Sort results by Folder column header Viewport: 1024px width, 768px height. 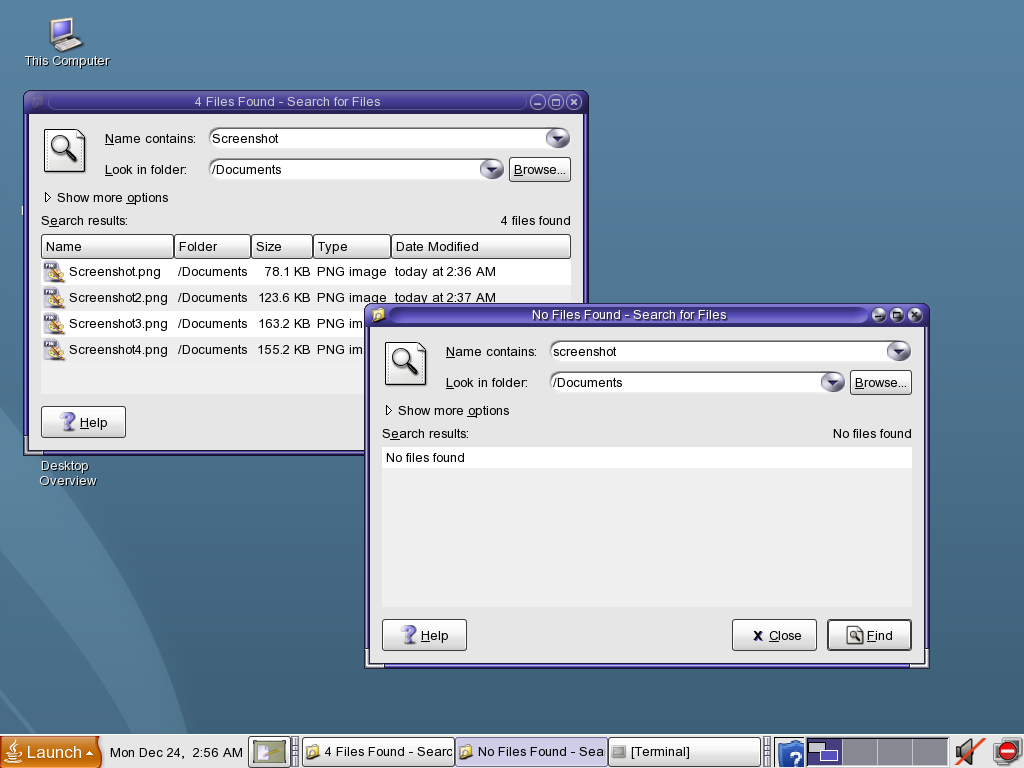[212, 247]
